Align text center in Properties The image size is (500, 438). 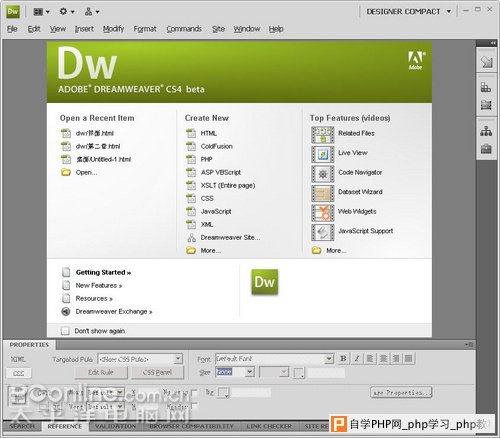click(383, 359)
